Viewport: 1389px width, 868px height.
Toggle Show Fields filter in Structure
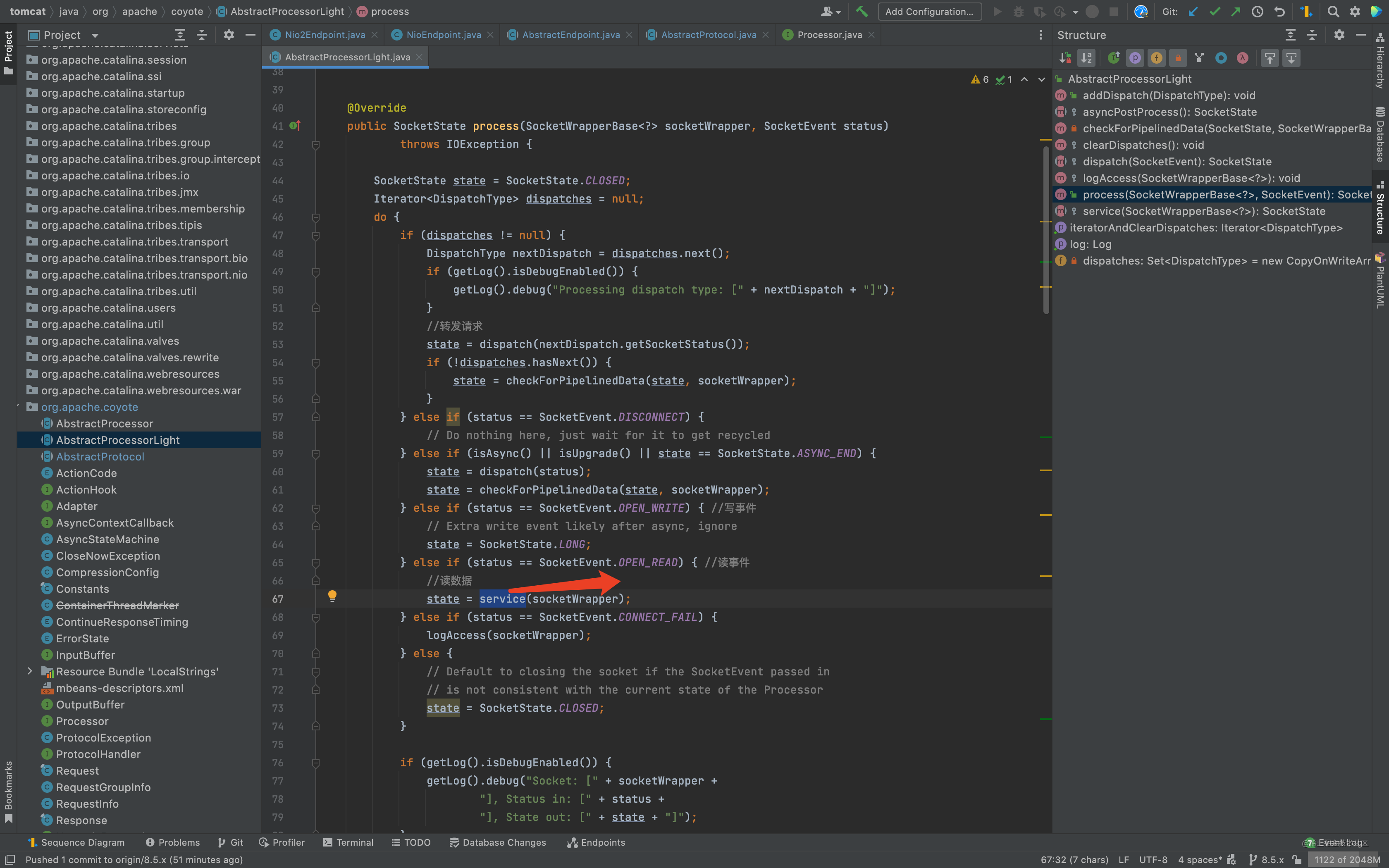(1157, 57)
